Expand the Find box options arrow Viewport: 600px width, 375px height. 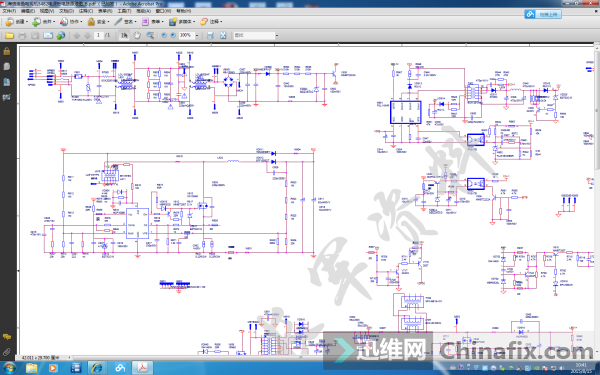click(x=277, y=36)
